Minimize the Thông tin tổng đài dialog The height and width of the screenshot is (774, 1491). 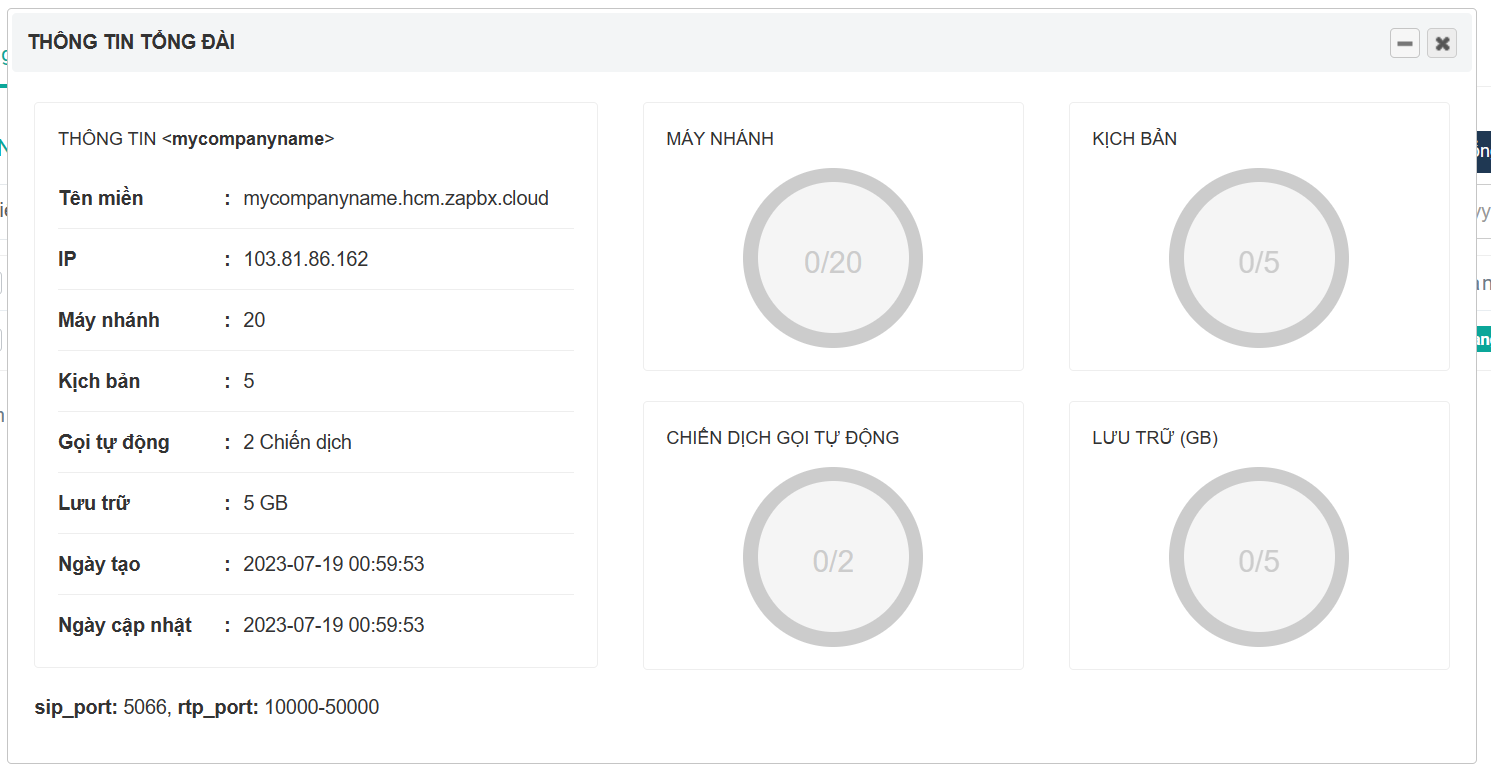coord(1404,43)
